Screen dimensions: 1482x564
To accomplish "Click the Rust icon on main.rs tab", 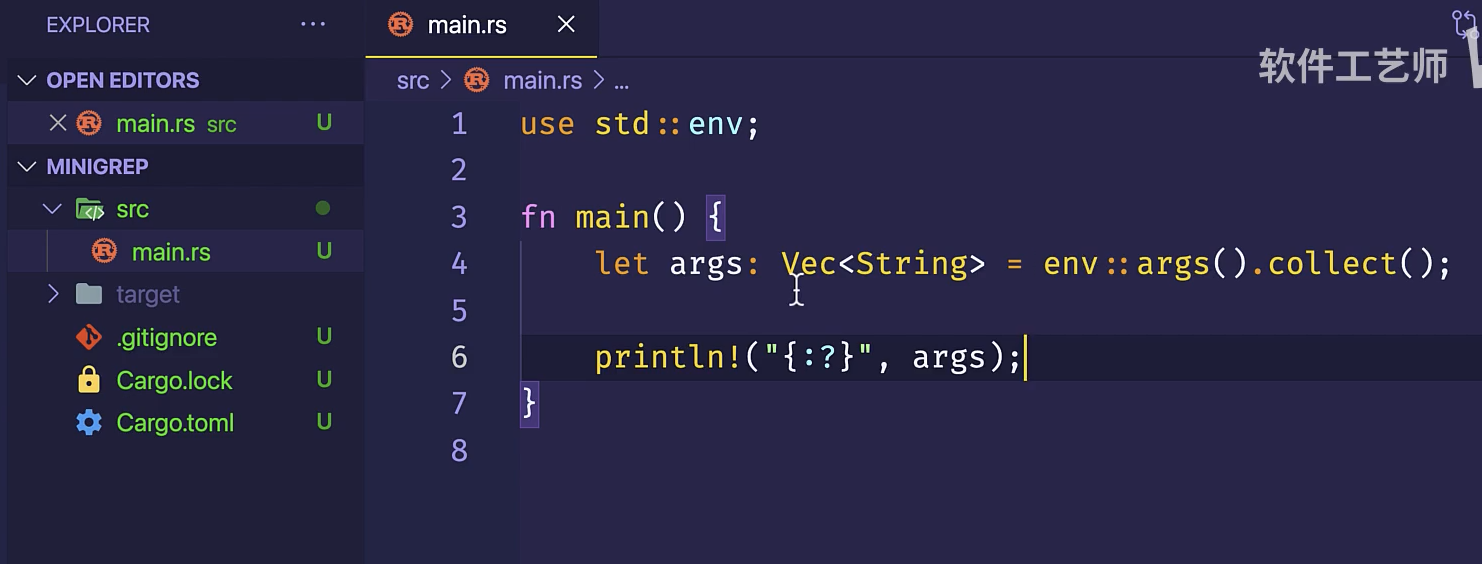I will coord(400,25).
